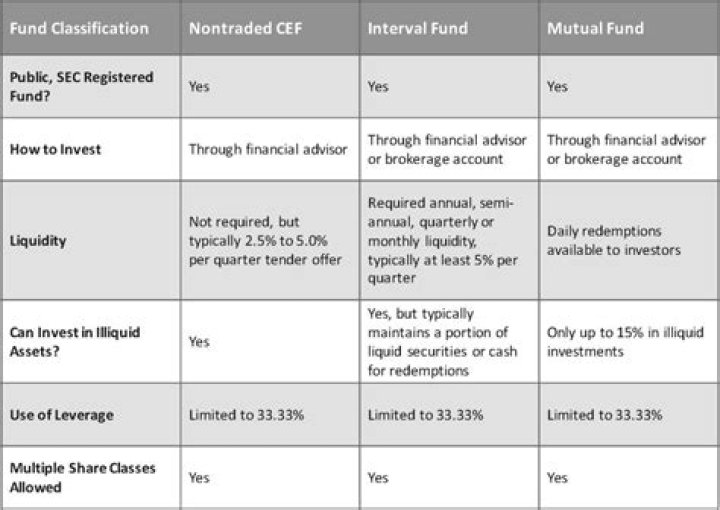Click the Use of Leverage row label
This screenshot has height=510, width=720.
(60, 414)
